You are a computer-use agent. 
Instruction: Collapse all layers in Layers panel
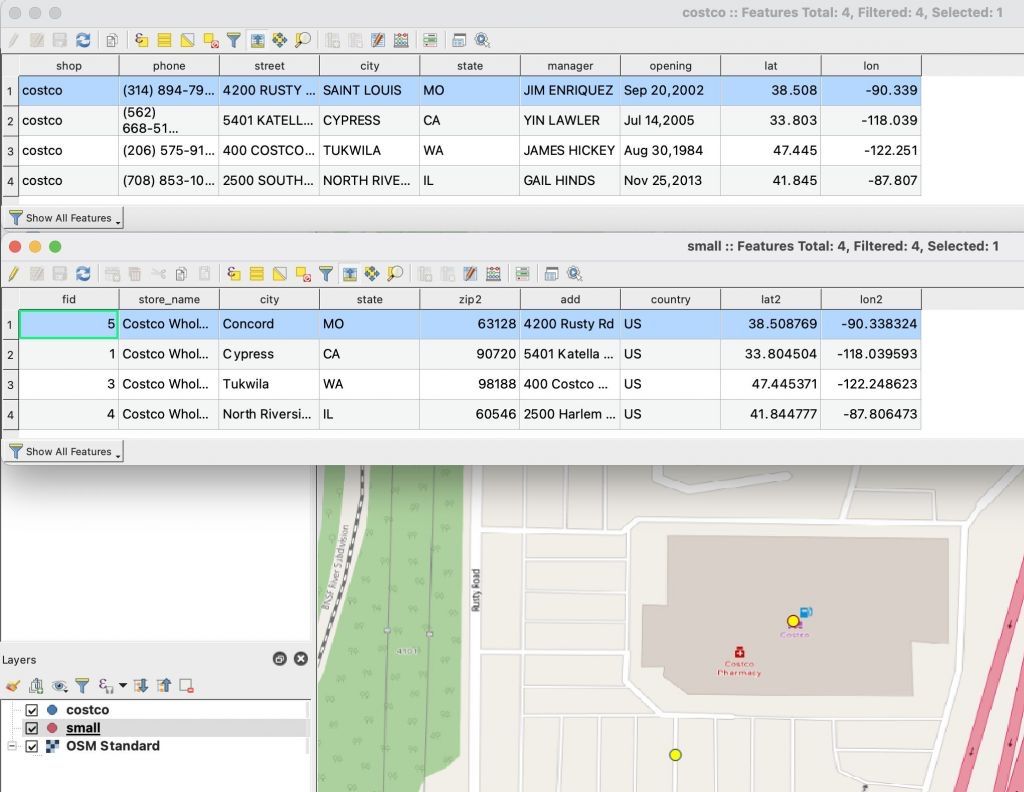(x=164, y=686)
